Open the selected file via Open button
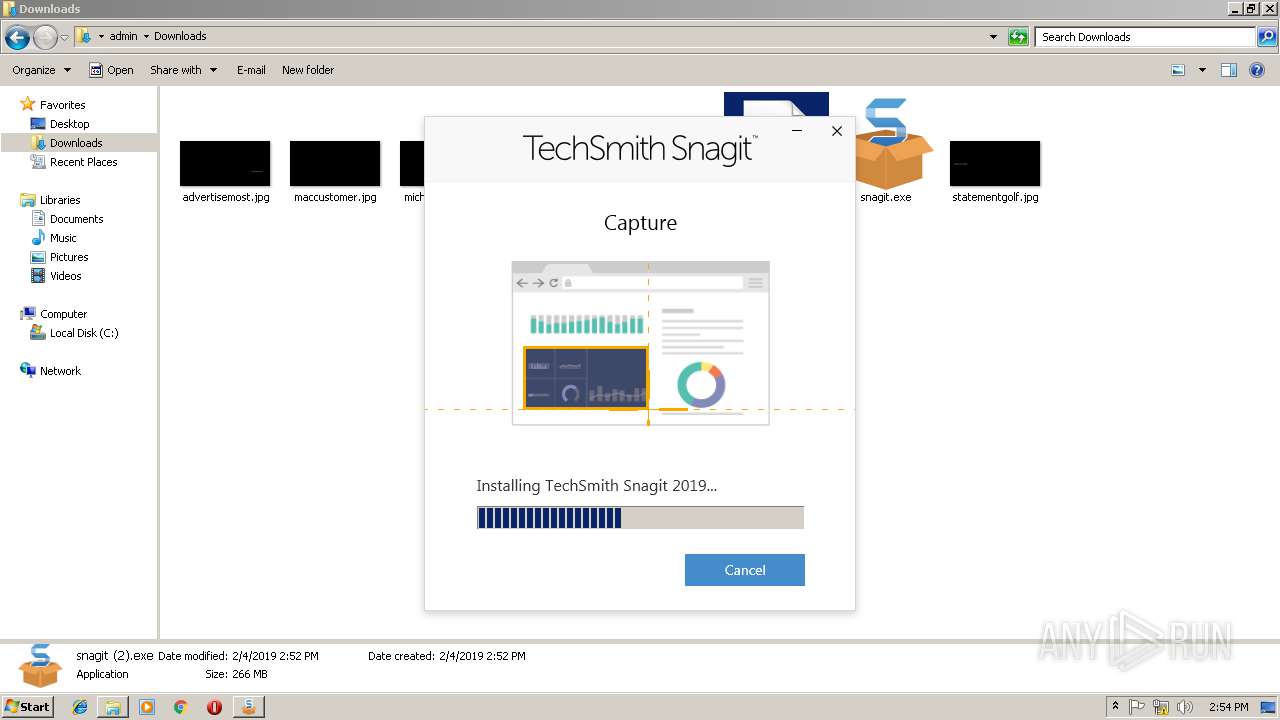1280x720 pixels. tap(111, 70)
